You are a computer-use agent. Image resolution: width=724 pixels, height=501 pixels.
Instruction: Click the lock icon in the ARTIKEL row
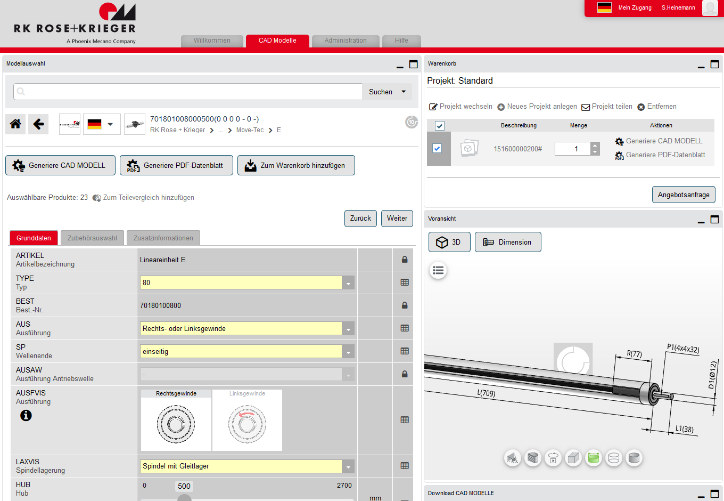(x=404, y=260)
